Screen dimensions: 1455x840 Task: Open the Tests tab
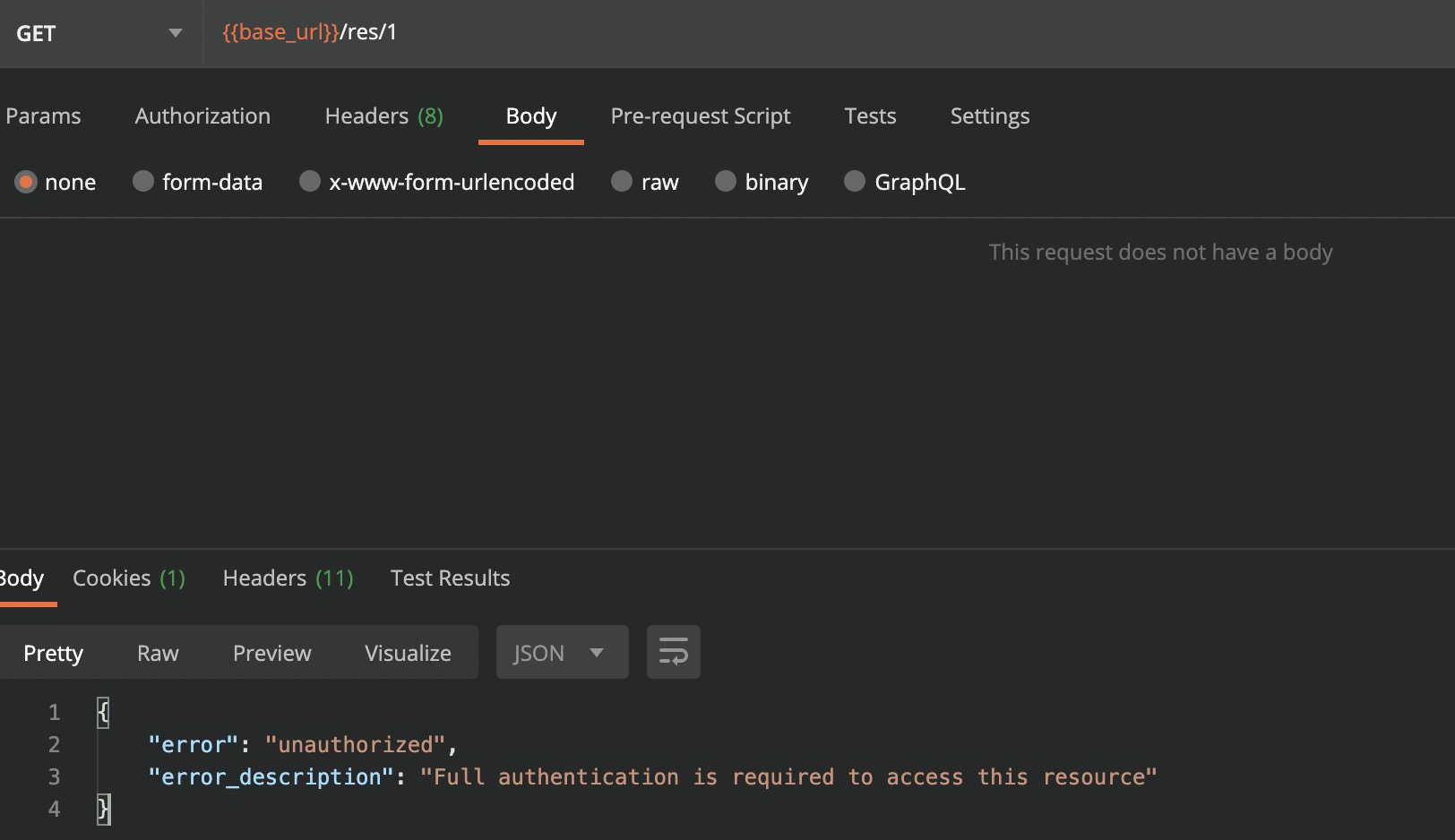869,116
